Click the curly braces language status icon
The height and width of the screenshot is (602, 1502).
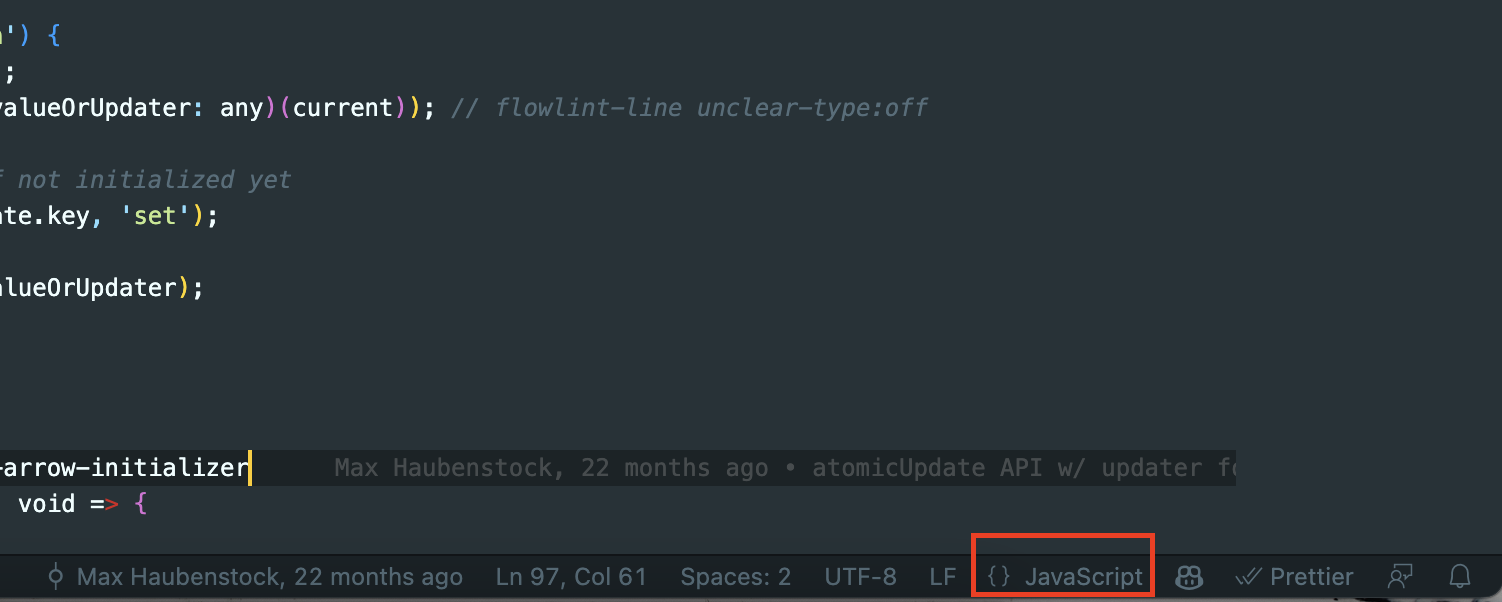pyautogui.click(x=998, y=577)
